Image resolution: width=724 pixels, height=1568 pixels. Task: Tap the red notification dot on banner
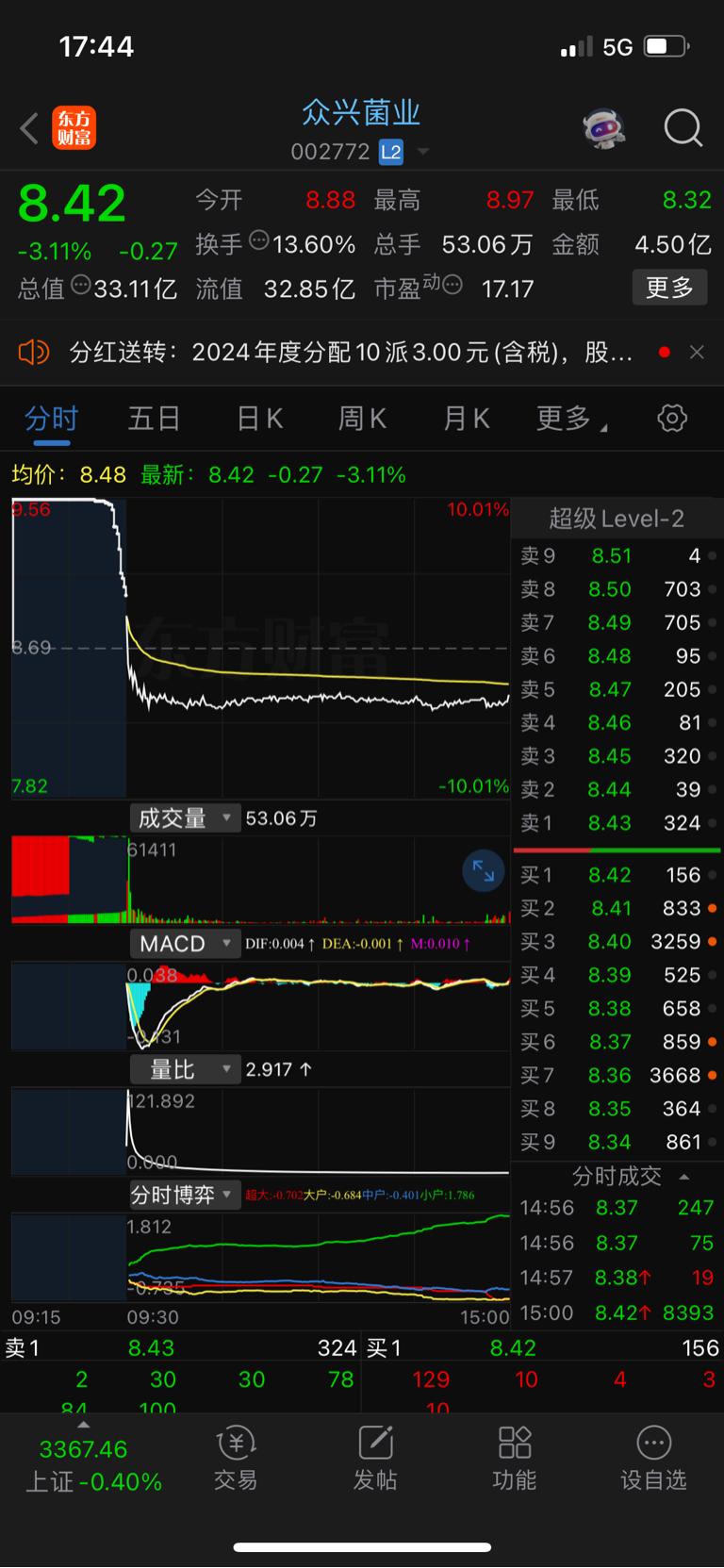(665, 353)
